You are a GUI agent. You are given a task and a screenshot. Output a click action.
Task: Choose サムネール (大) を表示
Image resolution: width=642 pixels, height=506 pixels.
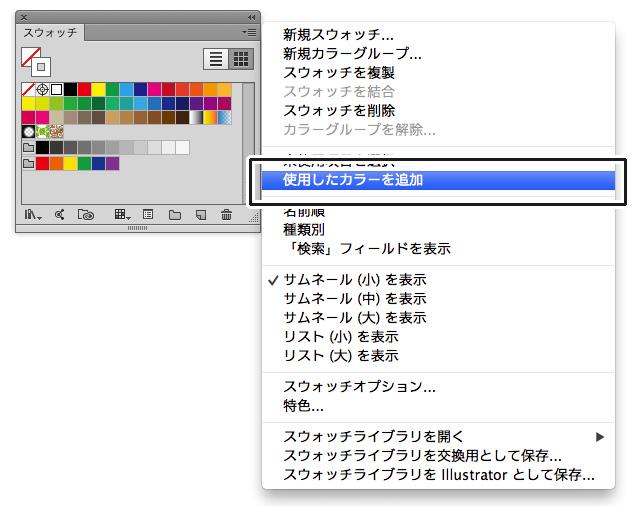point(355,318)
